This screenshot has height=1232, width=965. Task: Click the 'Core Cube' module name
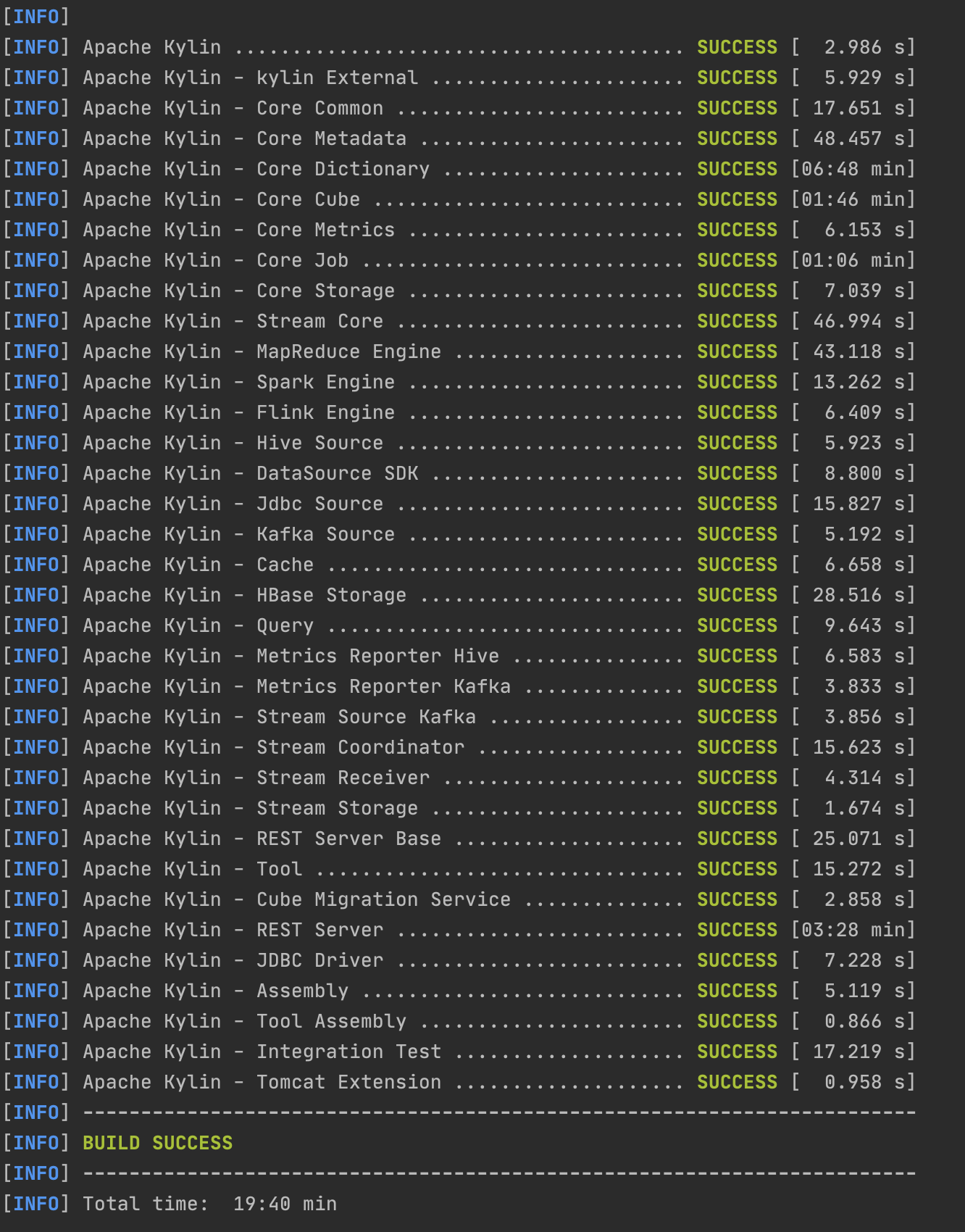308,199
